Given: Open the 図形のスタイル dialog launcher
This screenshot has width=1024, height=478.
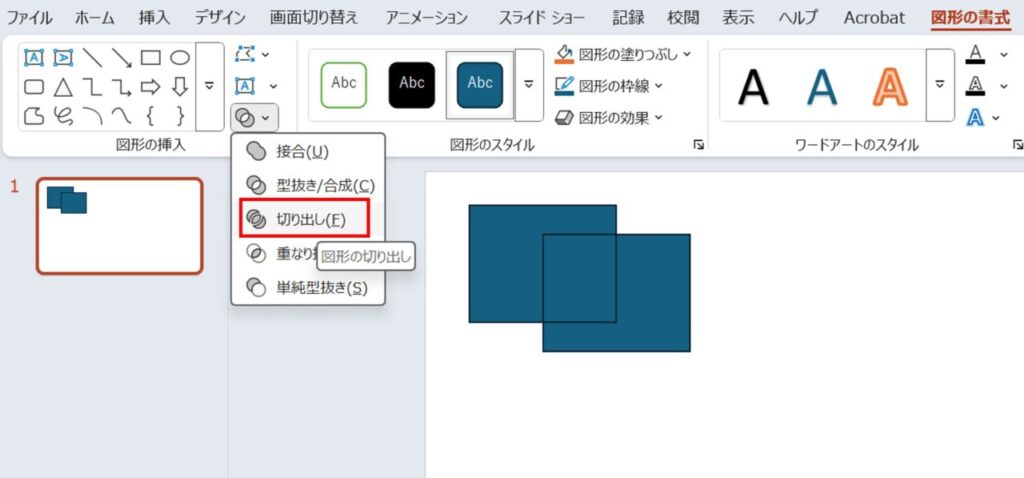Looking at the screenshot, I should click(x=699, y=145).
